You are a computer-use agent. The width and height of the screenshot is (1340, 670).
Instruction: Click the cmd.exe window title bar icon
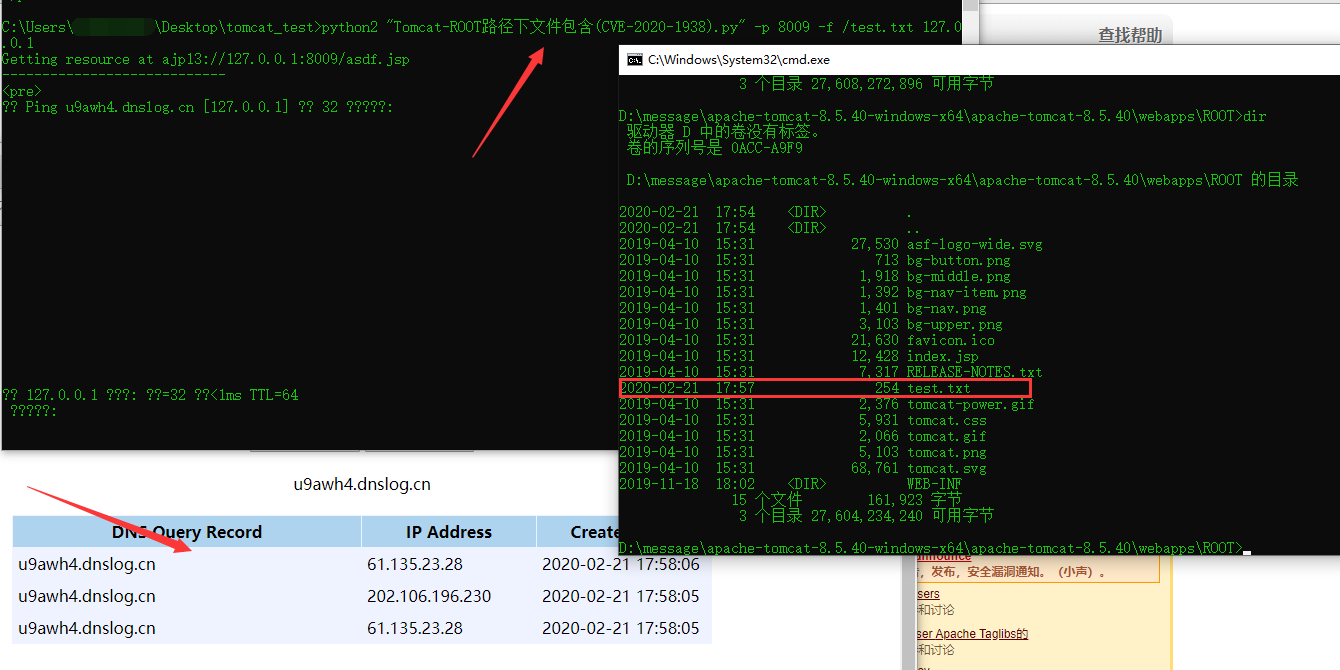point(634,60)
